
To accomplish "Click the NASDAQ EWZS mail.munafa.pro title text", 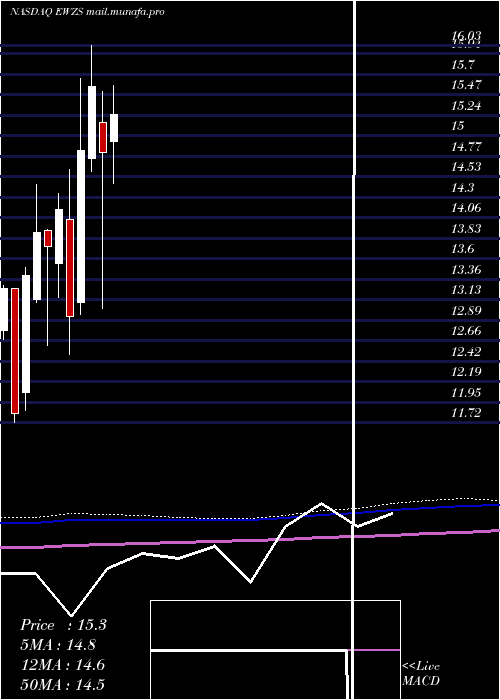I will 87,12.
